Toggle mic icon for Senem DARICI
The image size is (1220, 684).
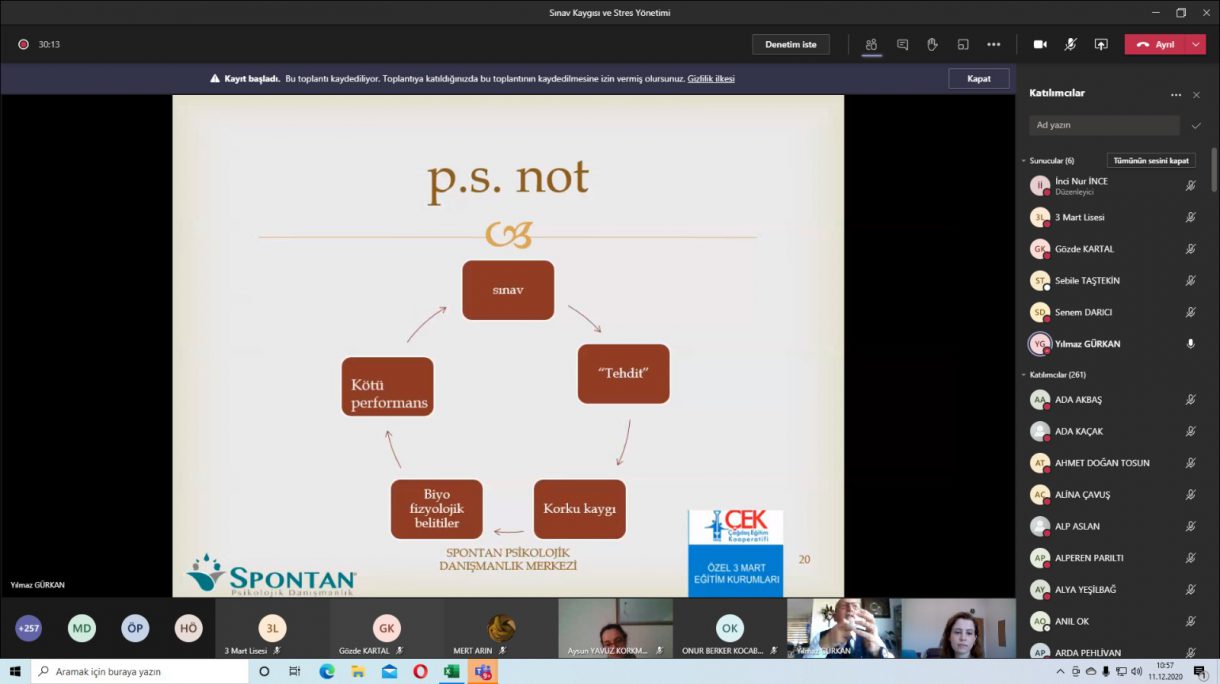pos(1191,312)
